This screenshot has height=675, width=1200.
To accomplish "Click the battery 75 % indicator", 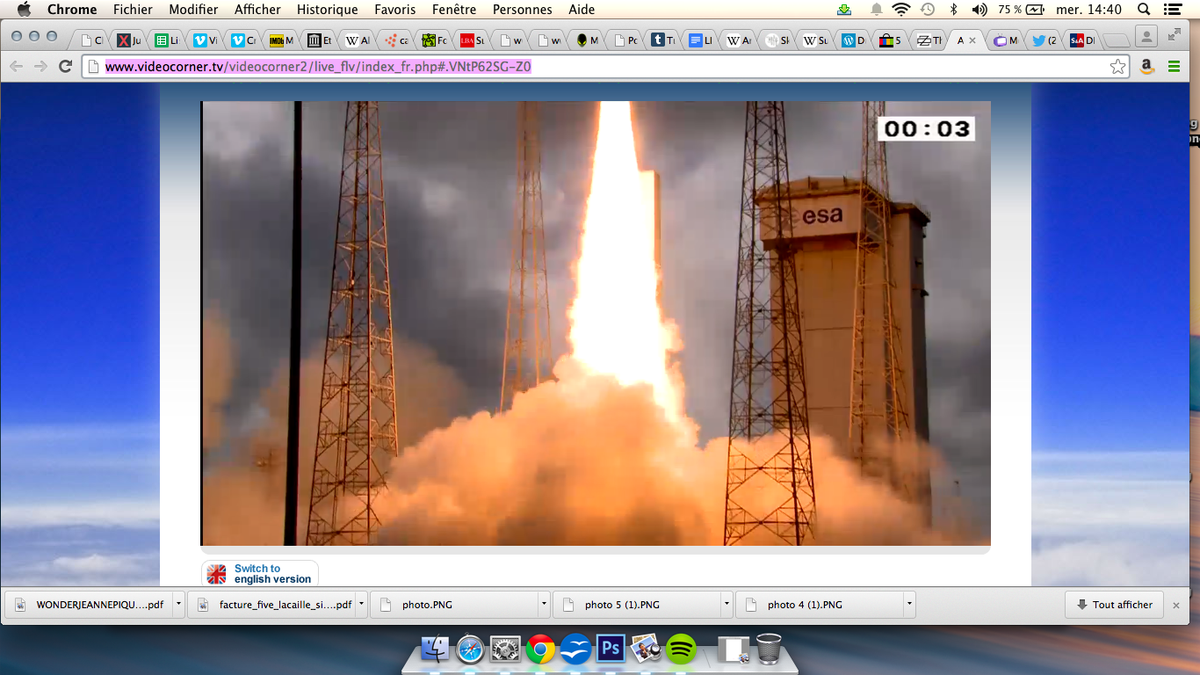I will coord(1021,9).
